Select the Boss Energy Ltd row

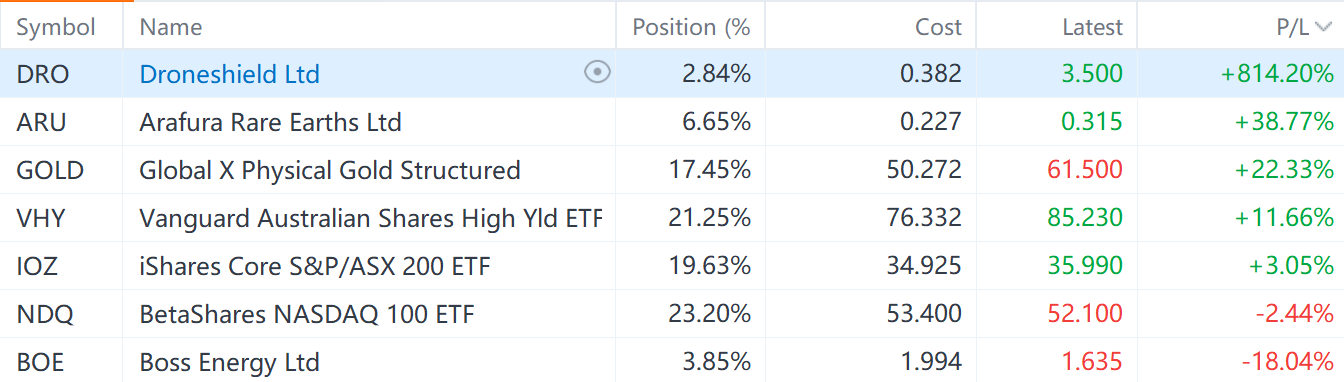tap(672, 361)
